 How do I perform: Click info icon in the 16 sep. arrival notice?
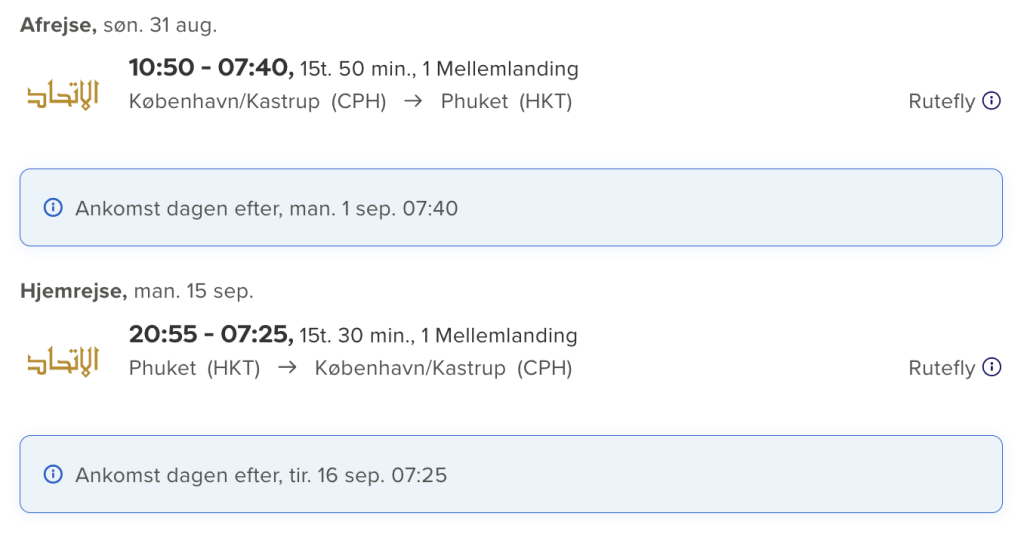pos(53,474)
